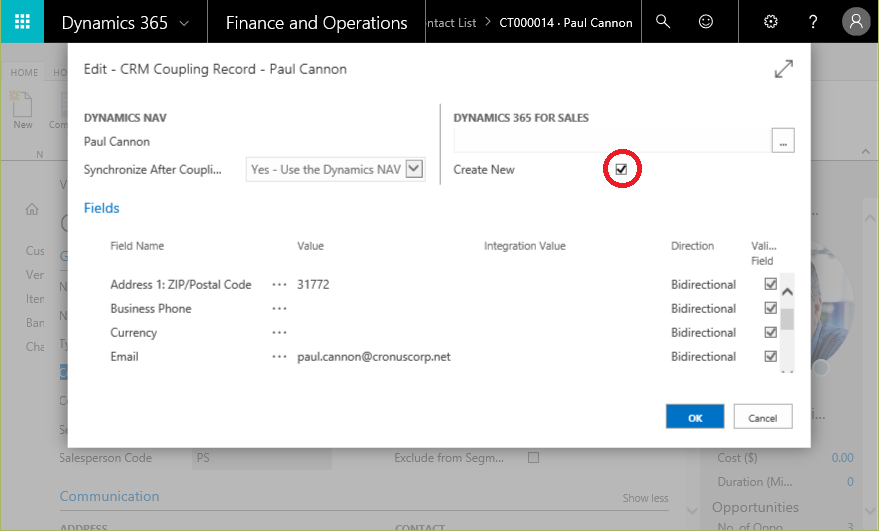
Task: Click Dynamics 365 for Sales input field
Action: point(612,140)
